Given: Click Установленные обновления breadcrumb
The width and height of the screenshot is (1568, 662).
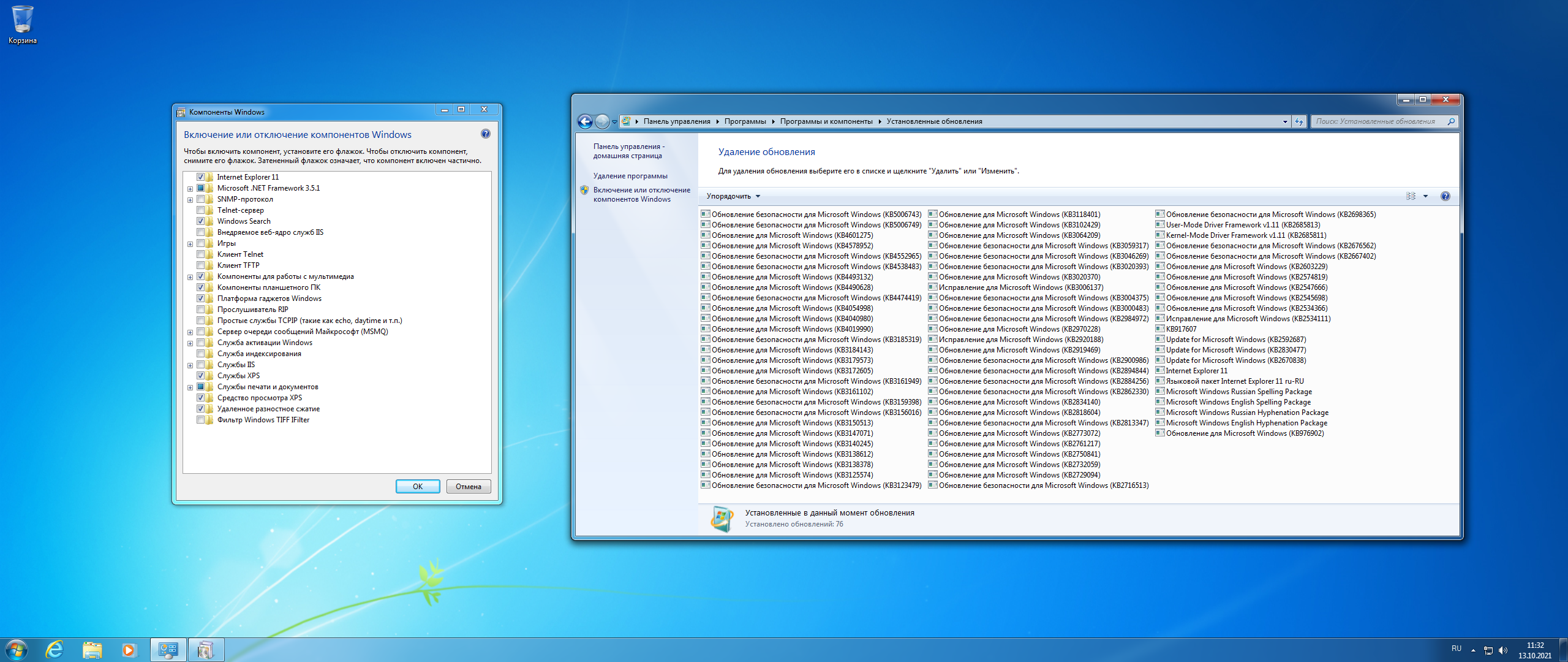Looking at the screenshot, I should 934,121.
